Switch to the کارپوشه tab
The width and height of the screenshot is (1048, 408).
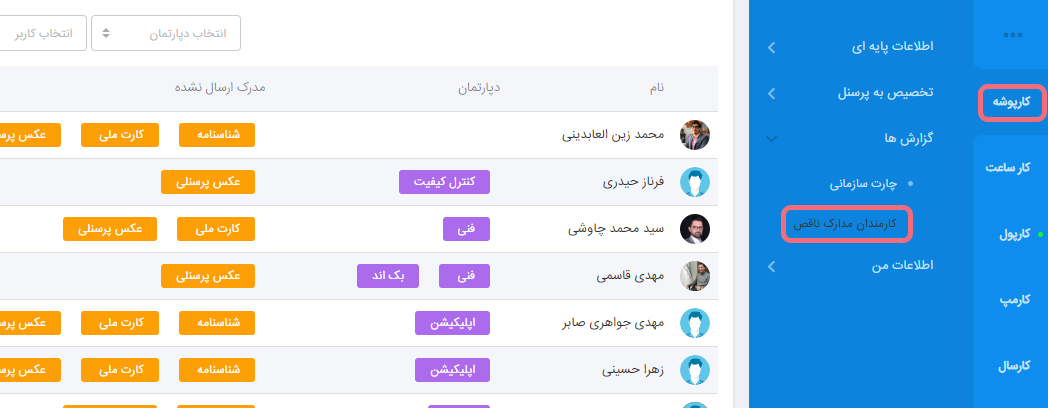click(x=1011, y=102)
